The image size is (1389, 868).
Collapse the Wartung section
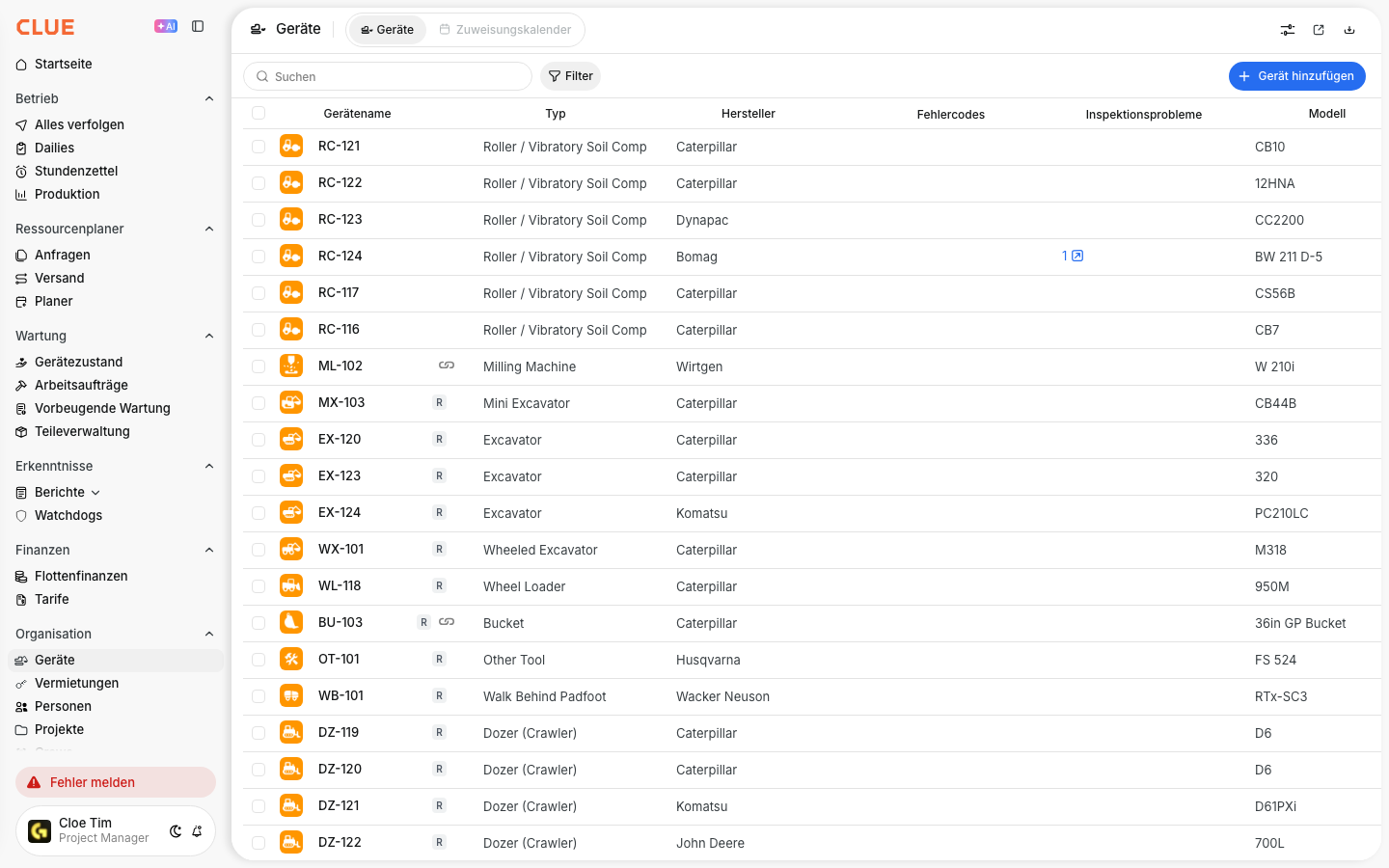209,336
